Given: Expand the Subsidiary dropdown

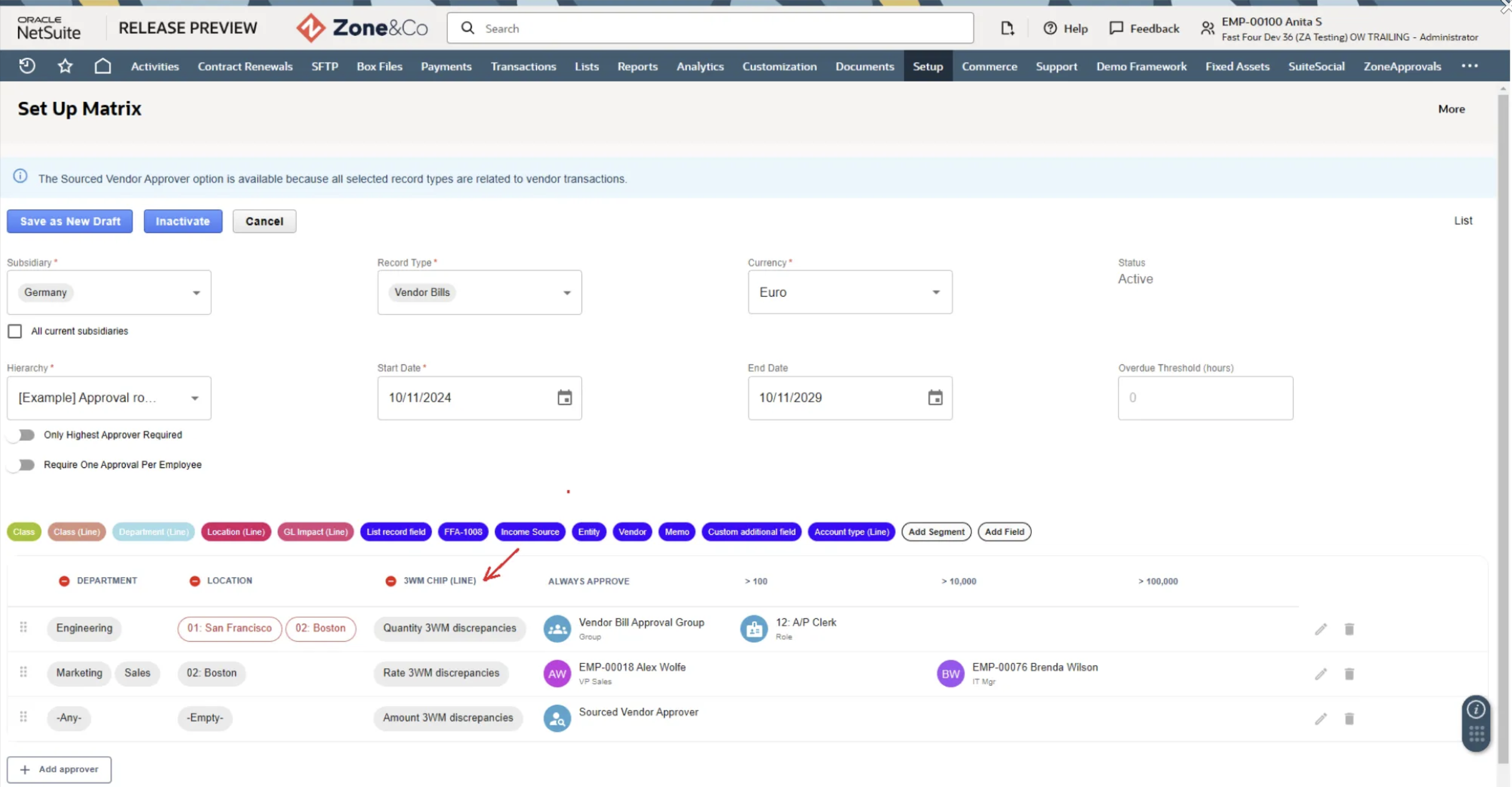Looking at the screenshot, I should point(196,292).
